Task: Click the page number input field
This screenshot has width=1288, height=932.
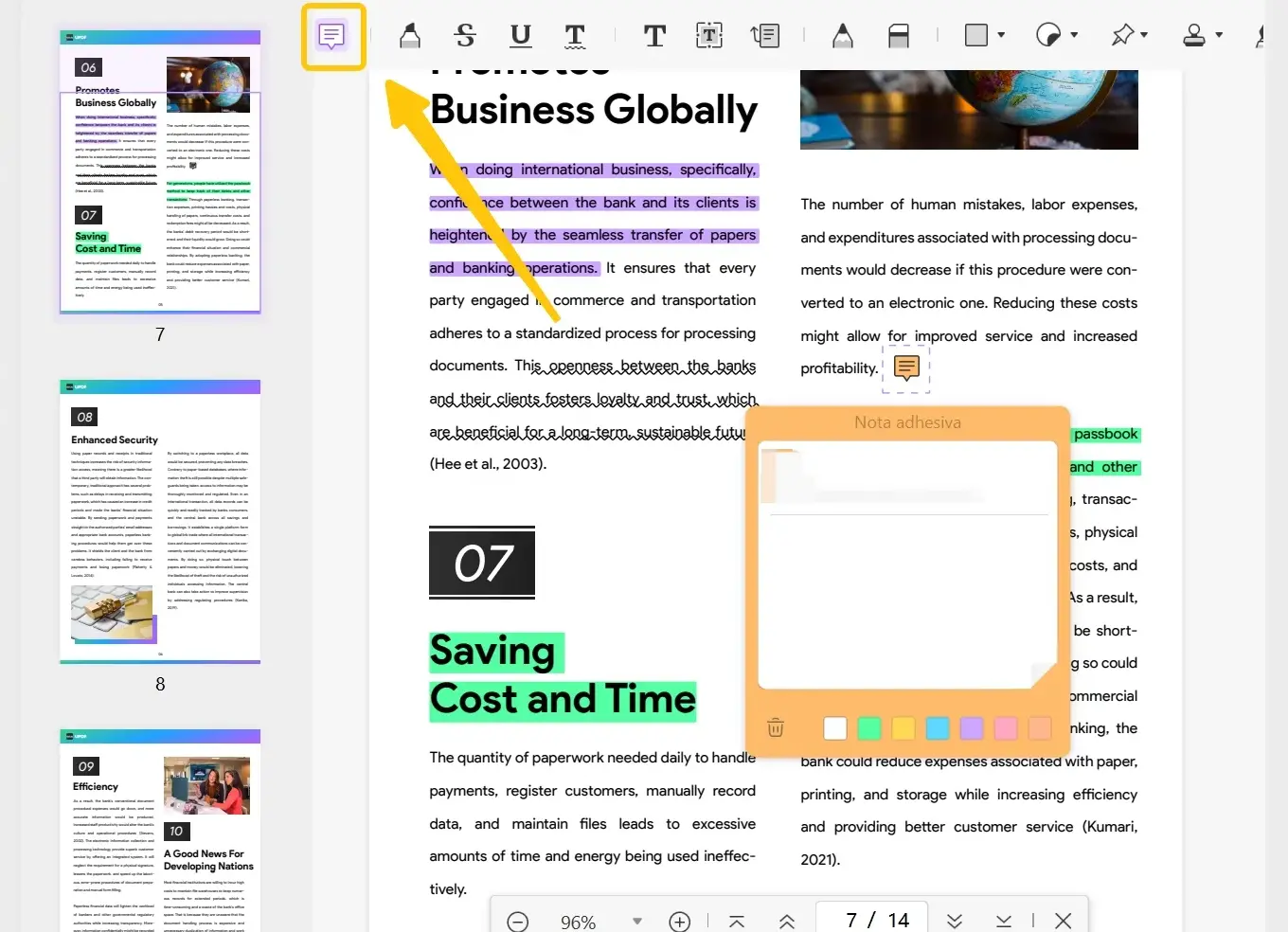Action: pyautogui.click(x=850, y=921)
